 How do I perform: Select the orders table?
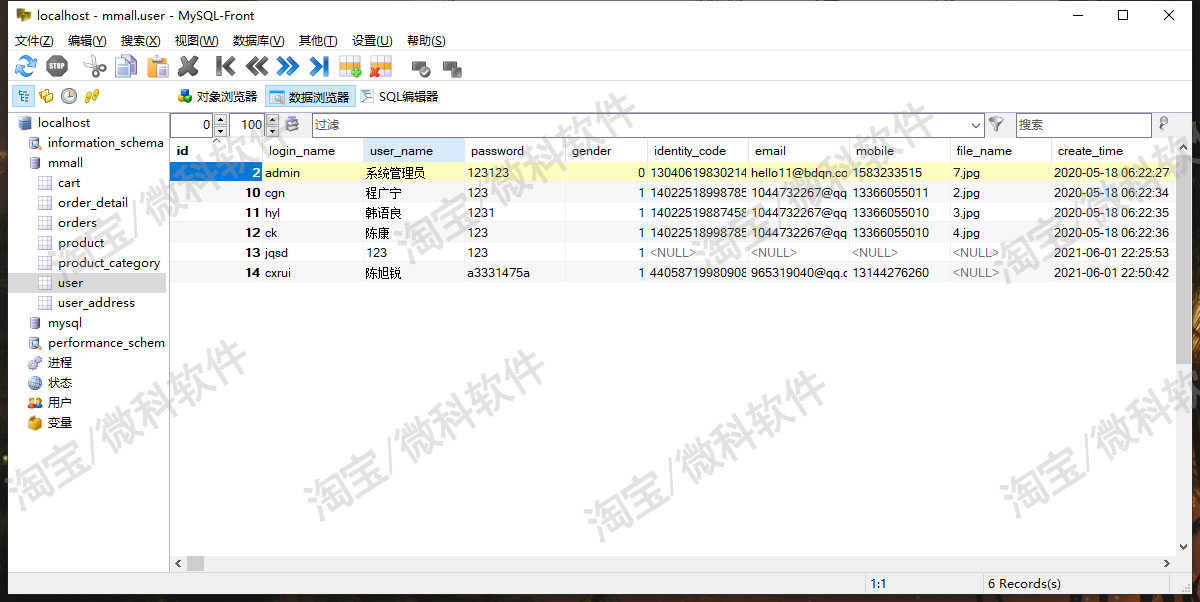click(77, 223)
